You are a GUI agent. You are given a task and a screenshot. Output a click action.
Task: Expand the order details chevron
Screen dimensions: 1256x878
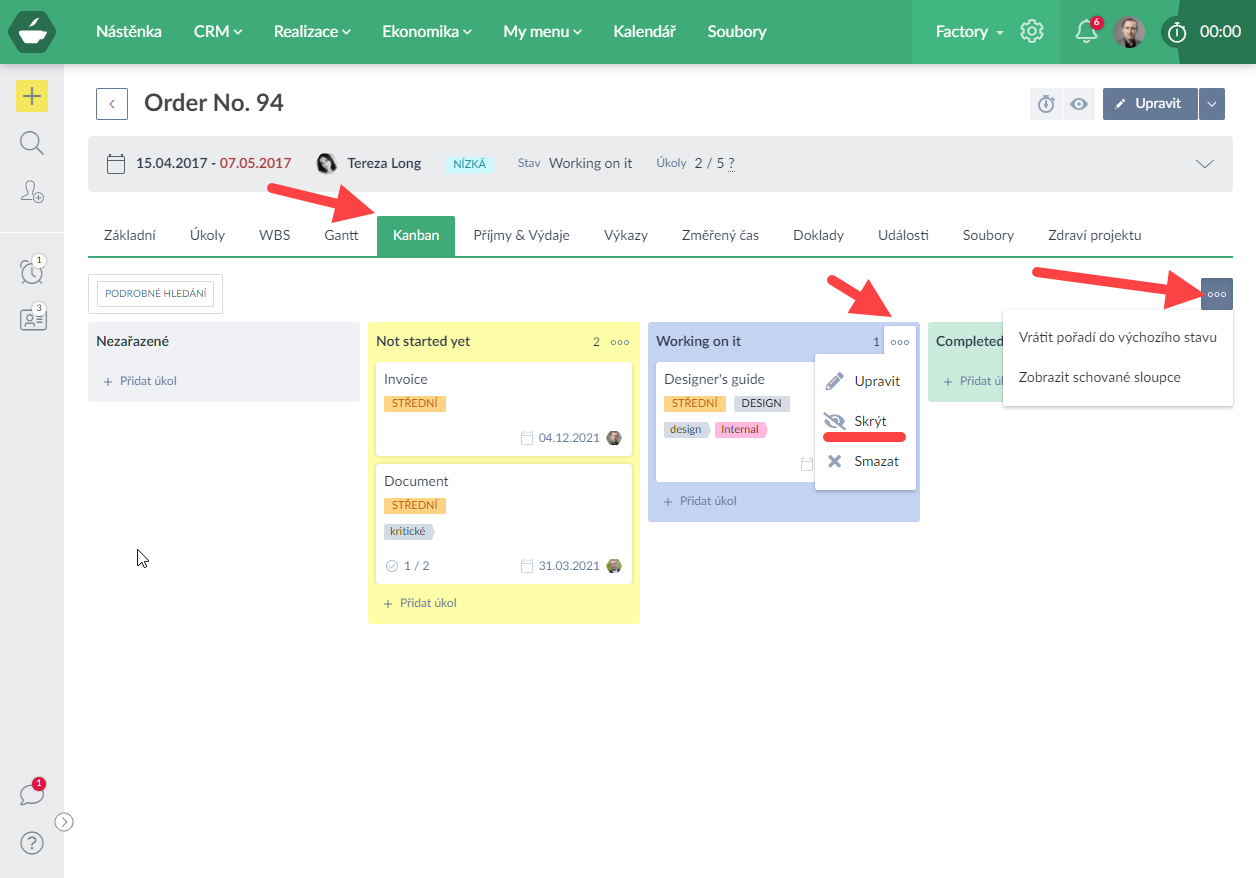[x=1205, y=164]
